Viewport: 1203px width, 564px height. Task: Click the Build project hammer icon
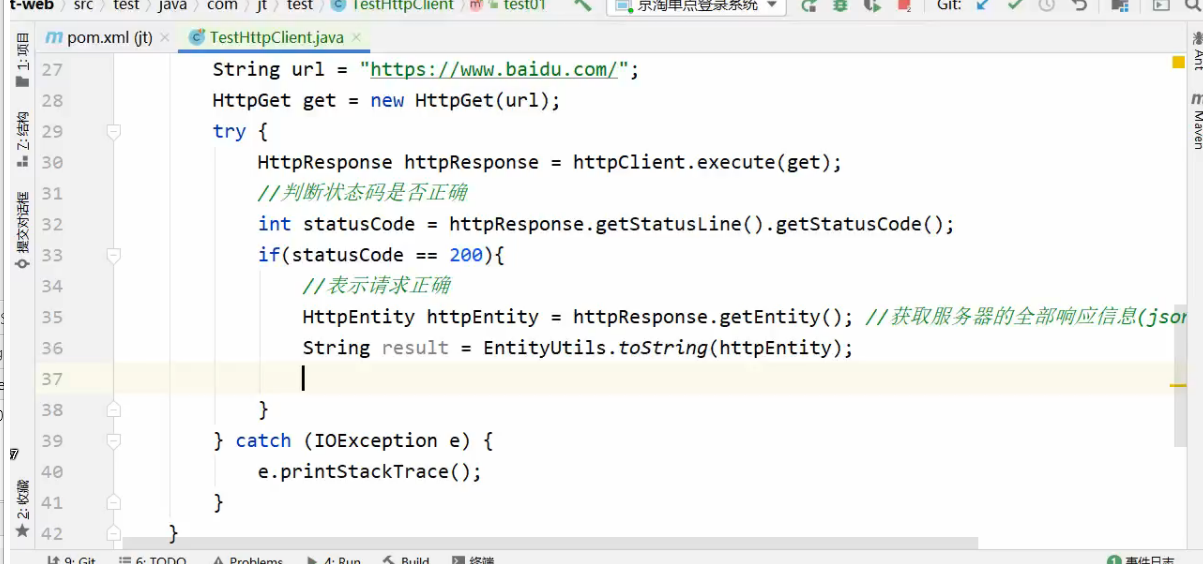coord(583,5)
